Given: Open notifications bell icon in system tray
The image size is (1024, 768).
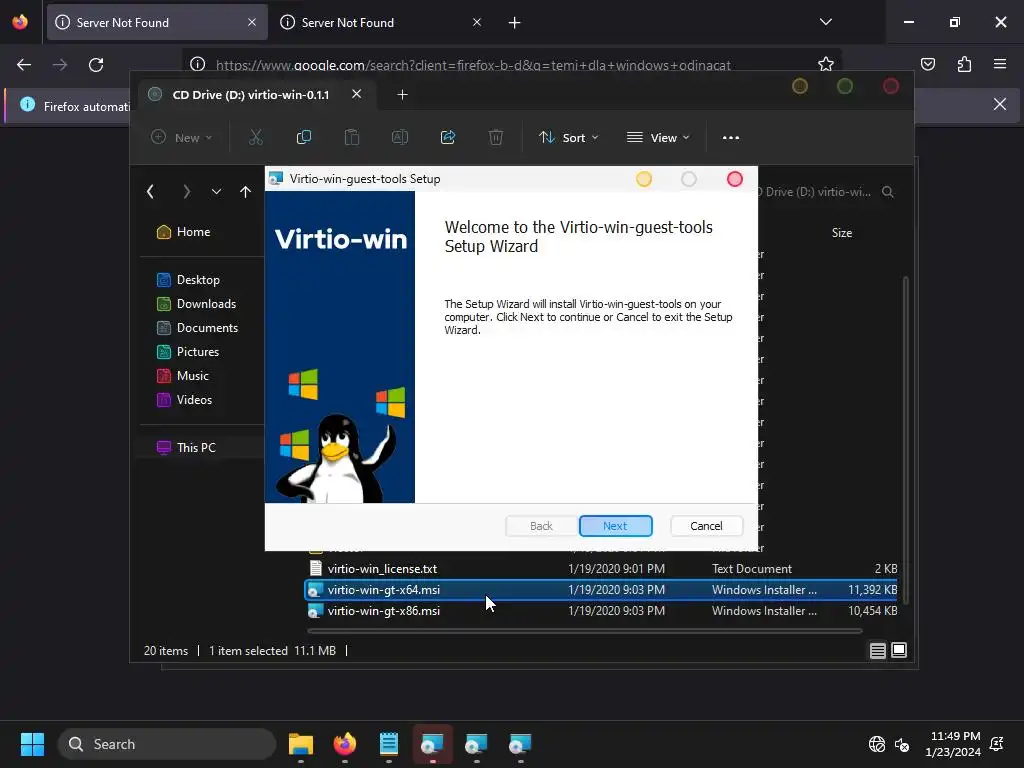Looking at the screenshot, I should 997,744.
